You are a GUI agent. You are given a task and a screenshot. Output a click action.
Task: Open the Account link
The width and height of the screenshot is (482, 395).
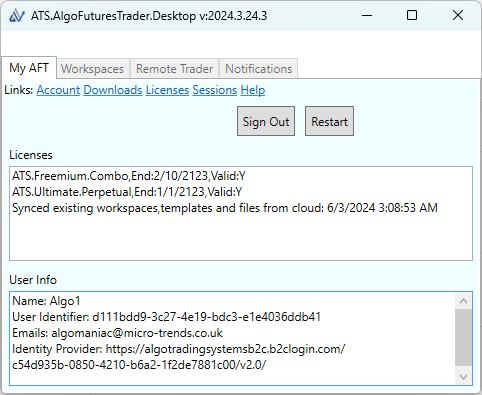pos(58,90)
